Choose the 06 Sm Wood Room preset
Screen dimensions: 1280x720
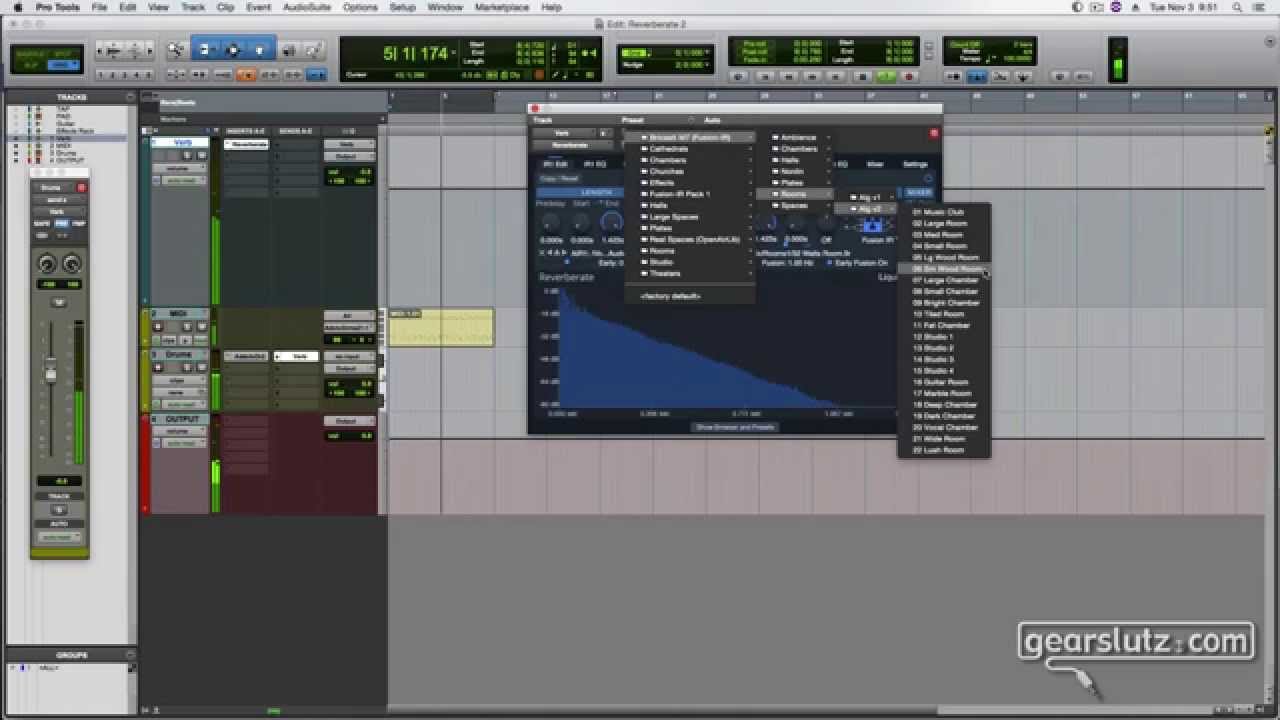point(944,269)
